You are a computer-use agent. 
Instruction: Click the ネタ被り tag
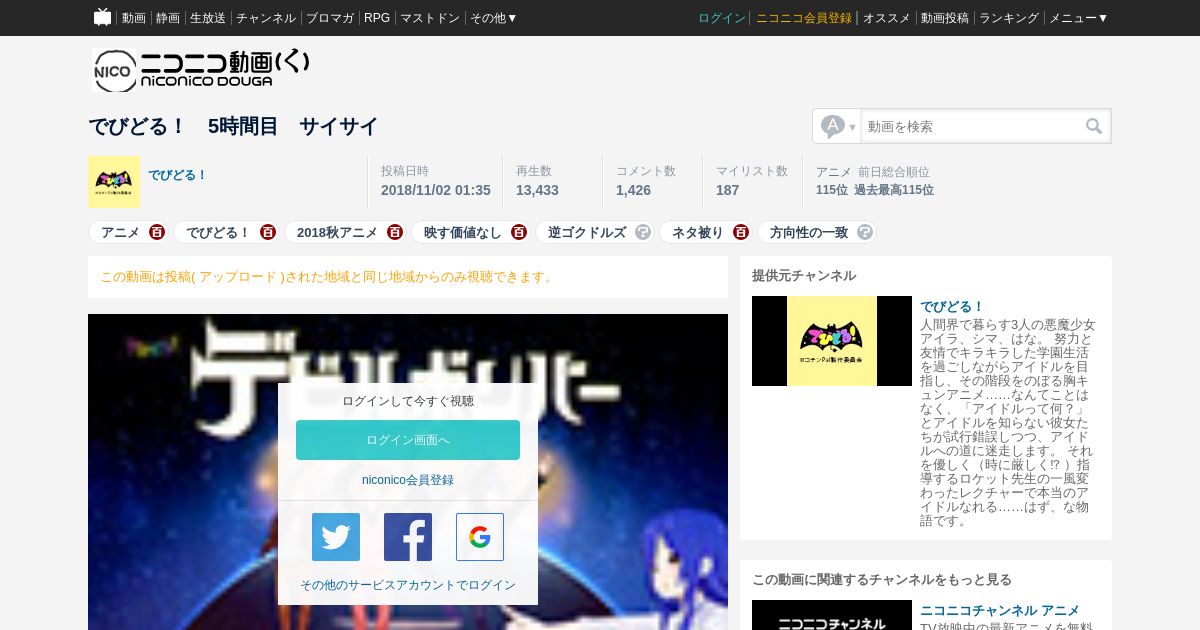pyautogui.click(x=698, y=232)
